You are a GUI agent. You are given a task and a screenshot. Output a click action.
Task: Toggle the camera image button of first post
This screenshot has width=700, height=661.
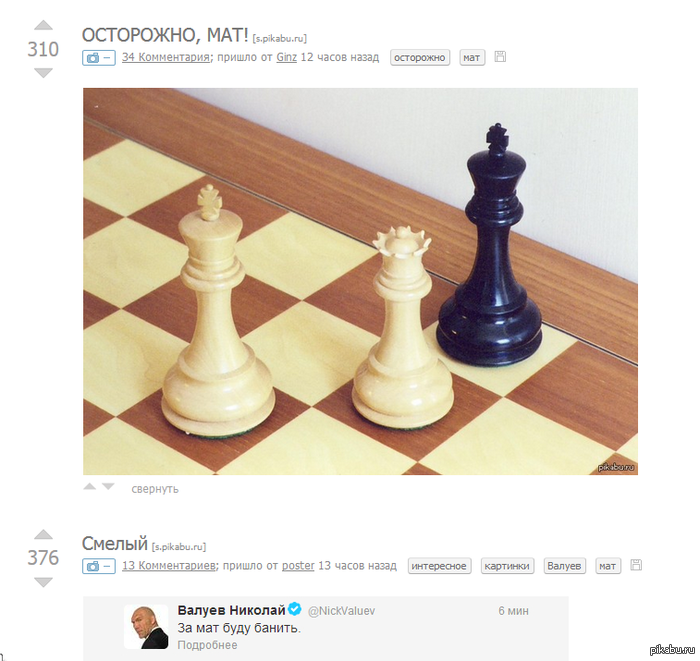pos(99,58)
